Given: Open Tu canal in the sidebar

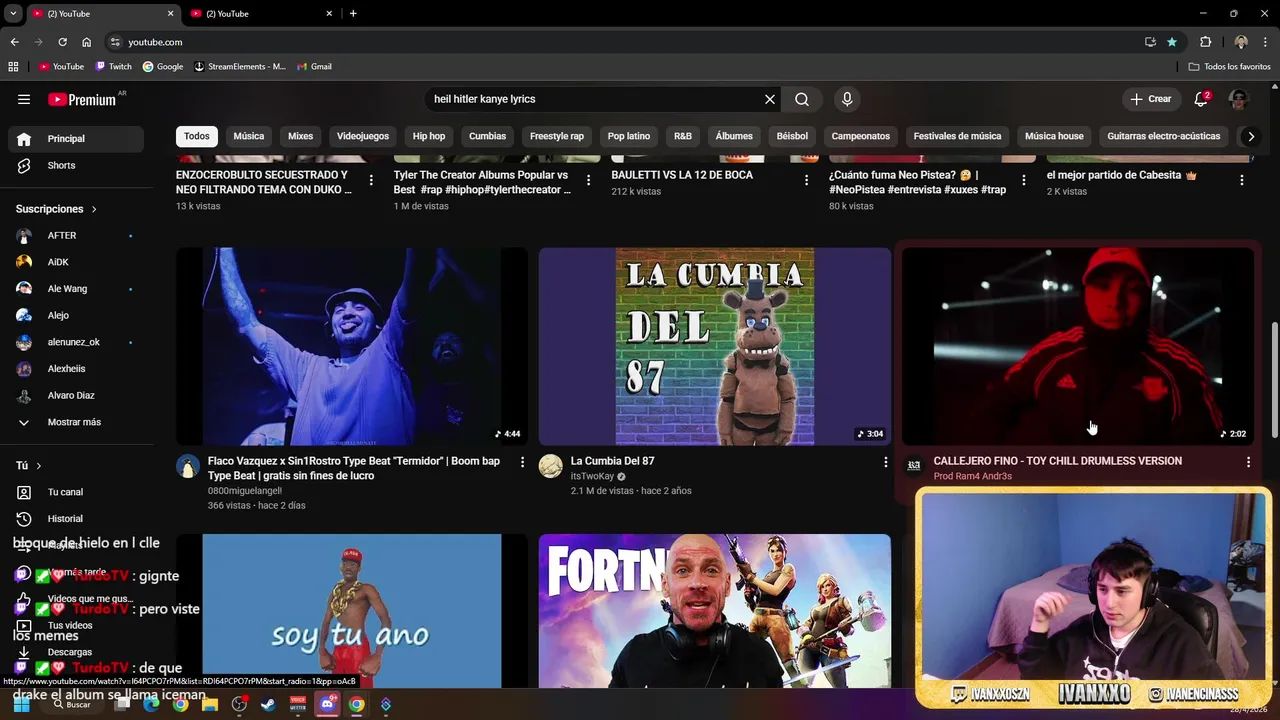Looking at the screenshot, I should click(x=76, y=492).
